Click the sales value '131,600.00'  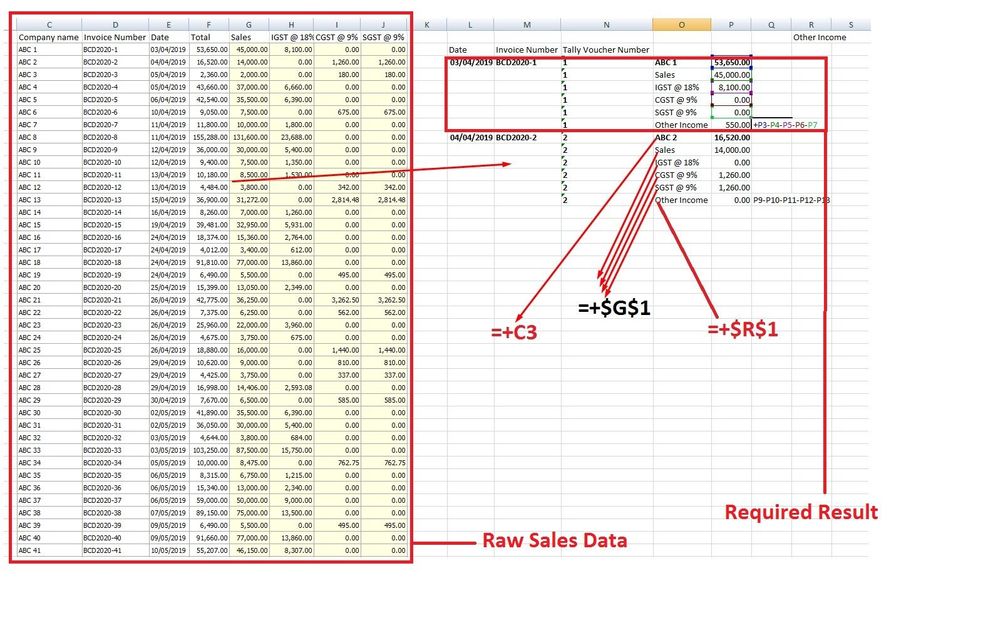point(249,137)
